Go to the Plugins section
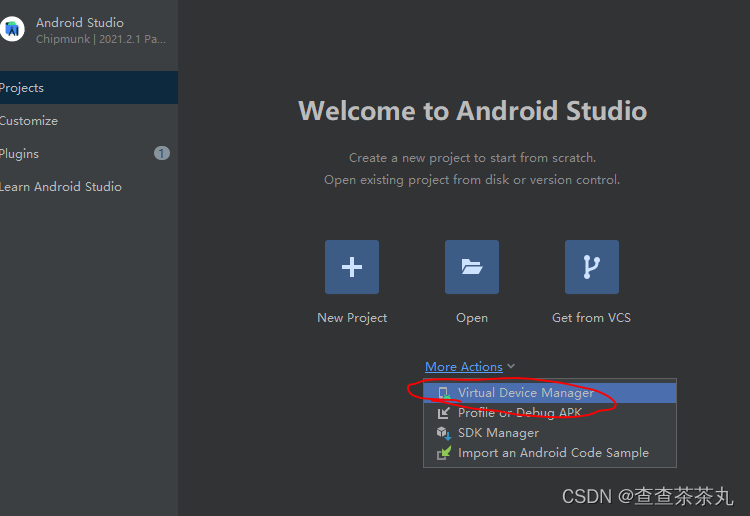This screenshot has height=516, width=750. (89, 154)
